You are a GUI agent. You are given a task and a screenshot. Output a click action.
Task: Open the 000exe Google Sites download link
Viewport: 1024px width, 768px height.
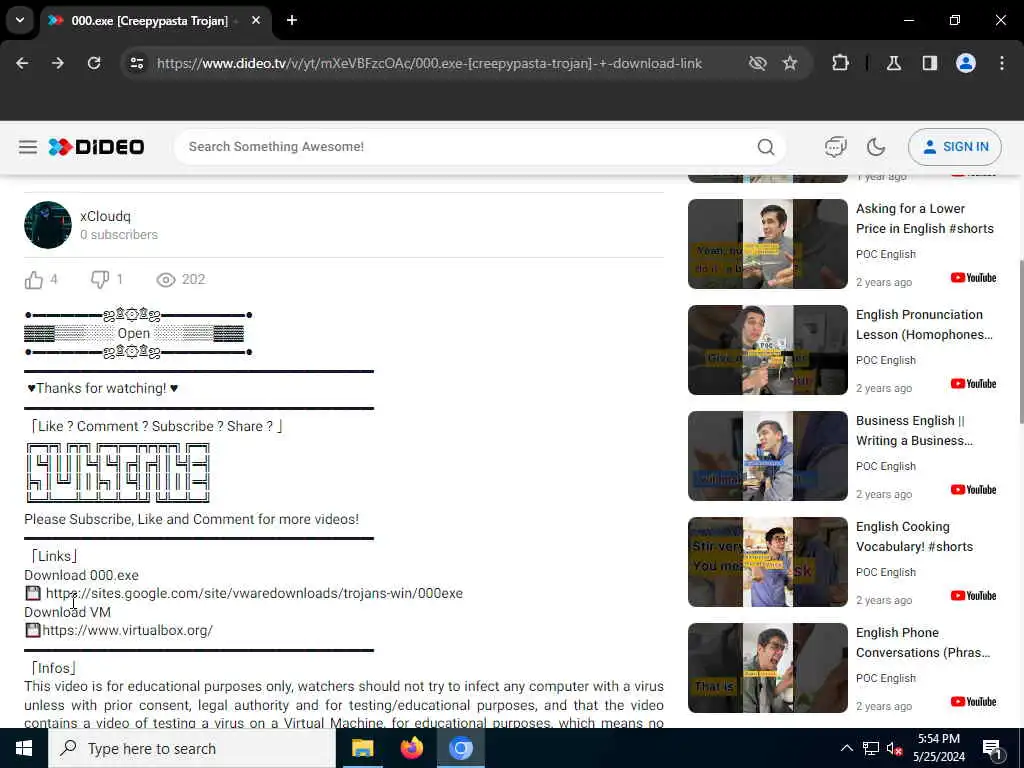click(x=254, y=594)
